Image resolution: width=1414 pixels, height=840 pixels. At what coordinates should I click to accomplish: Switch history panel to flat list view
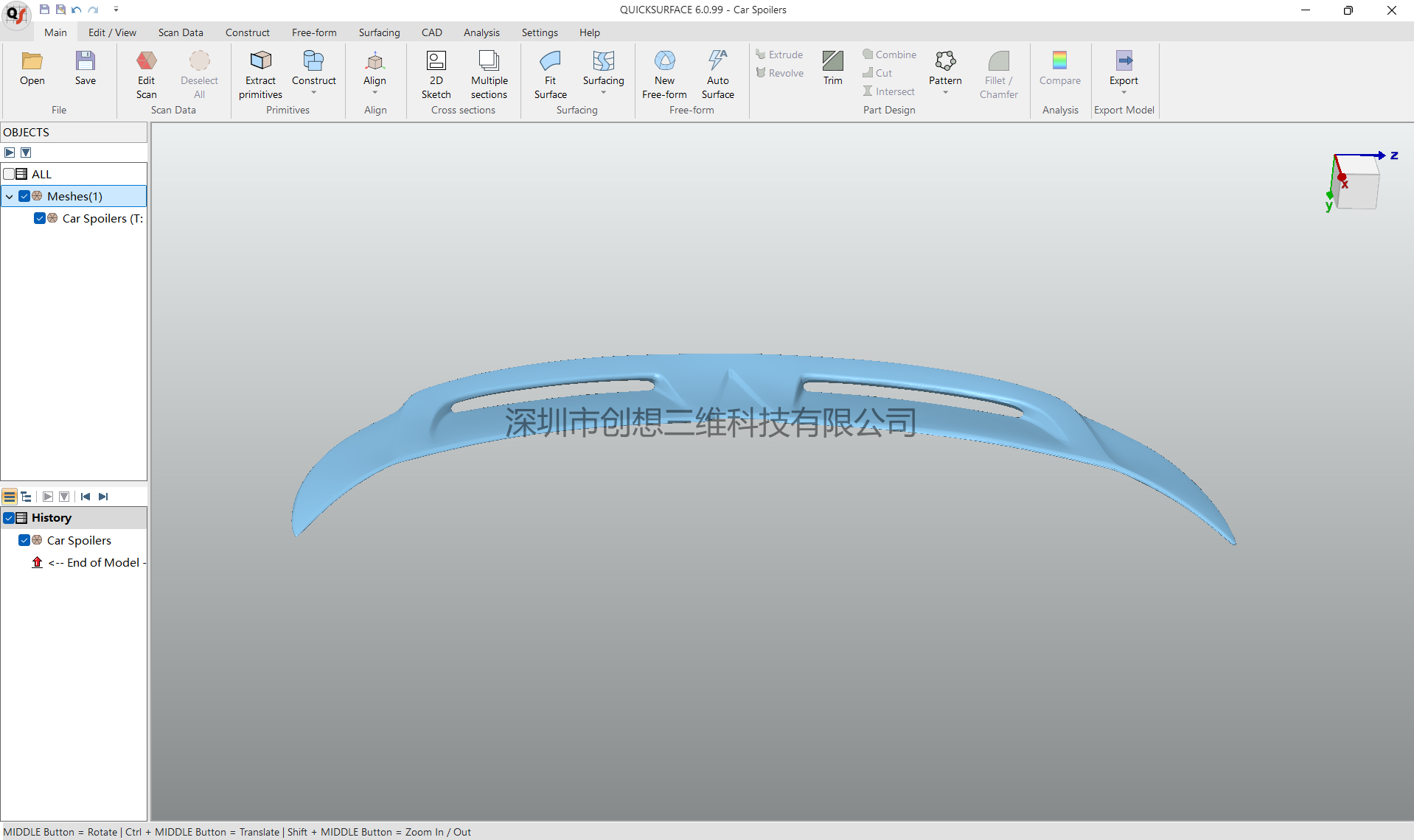coord(10,497)
